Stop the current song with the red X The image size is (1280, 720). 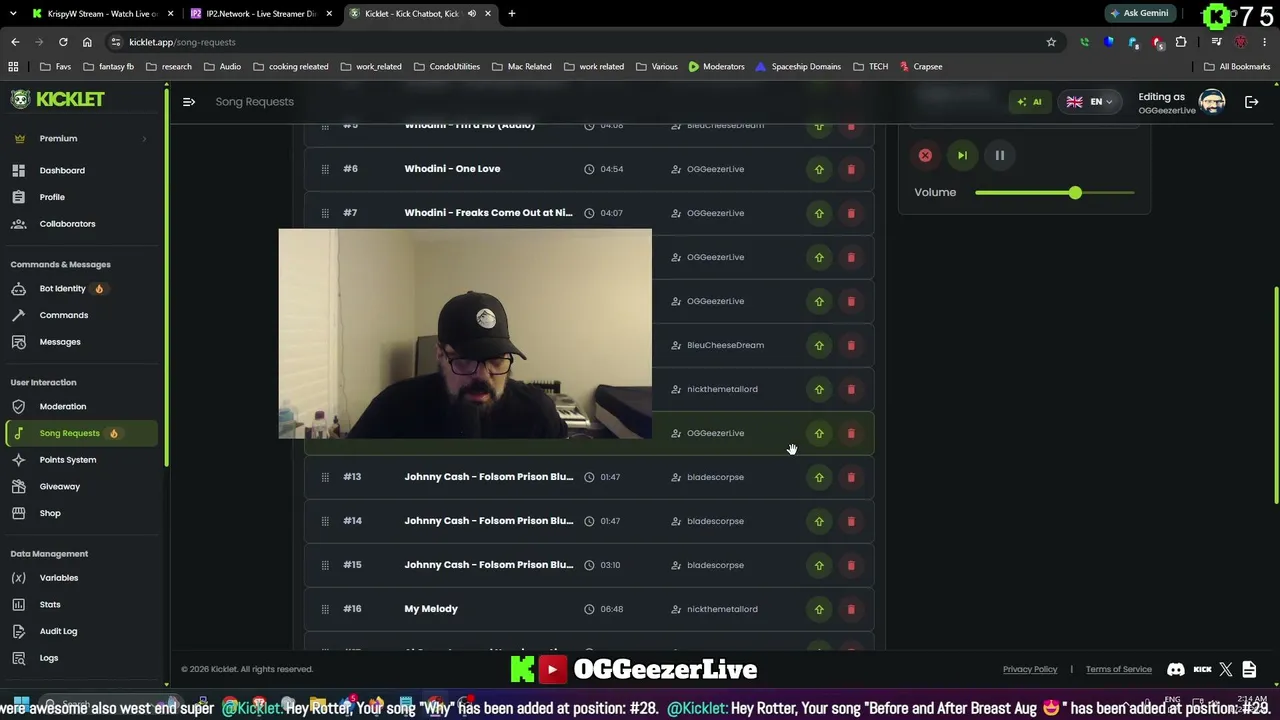coord(925,156)
